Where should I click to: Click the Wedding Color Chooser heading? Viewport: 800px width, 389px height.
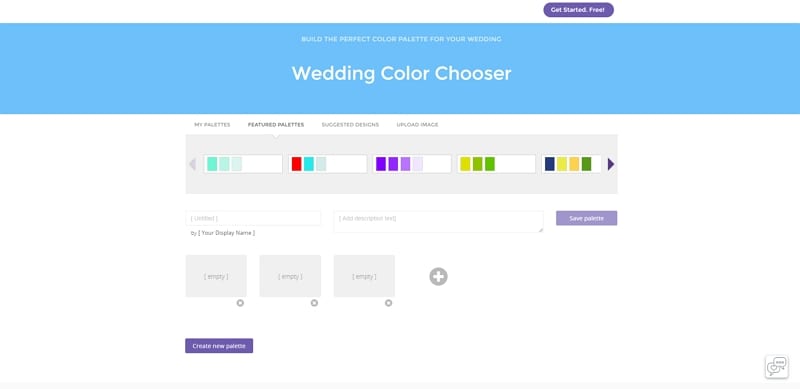401,74
